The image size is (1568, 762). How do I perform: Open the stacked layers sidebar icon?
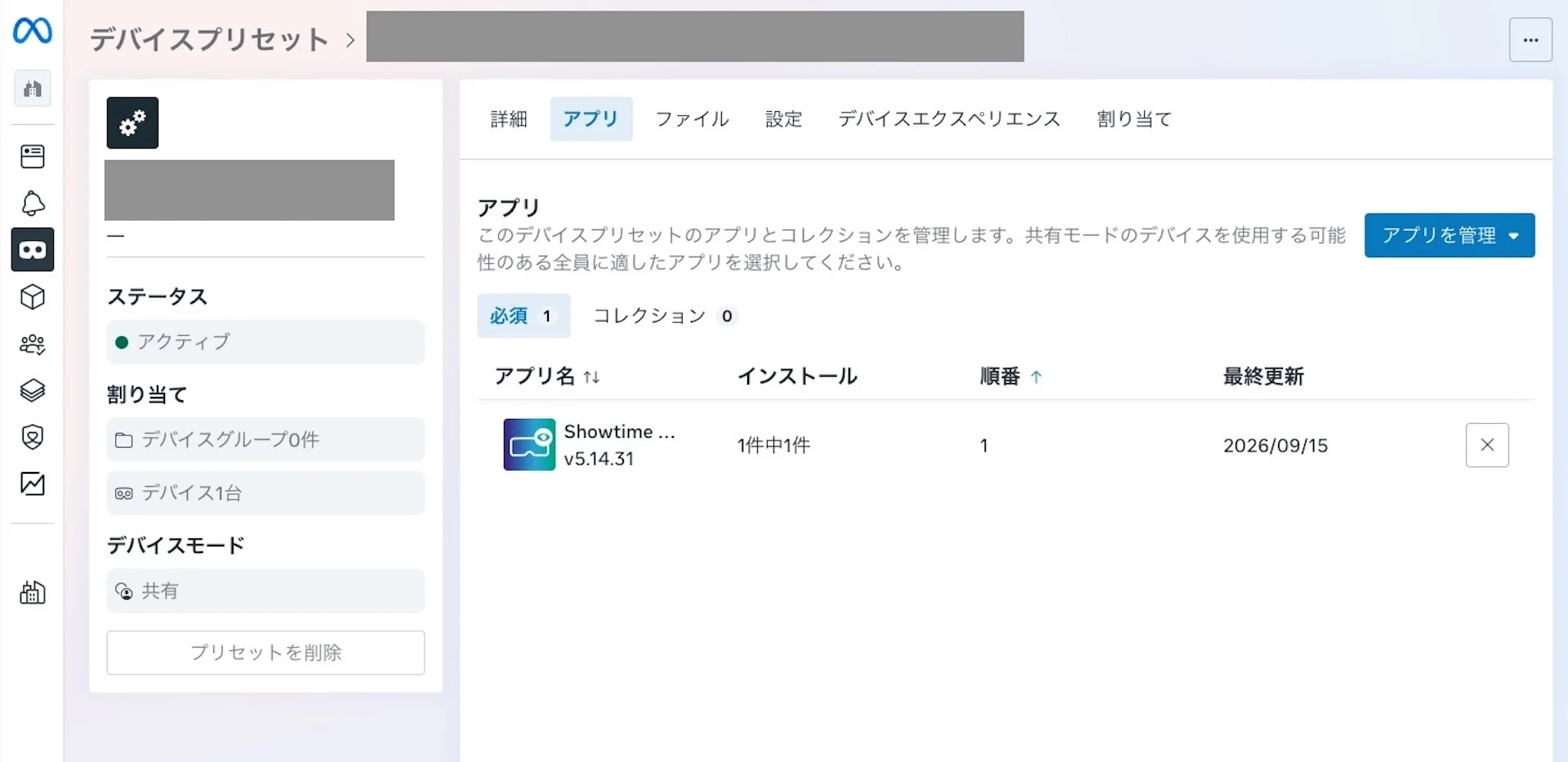[x=33, y=390]
